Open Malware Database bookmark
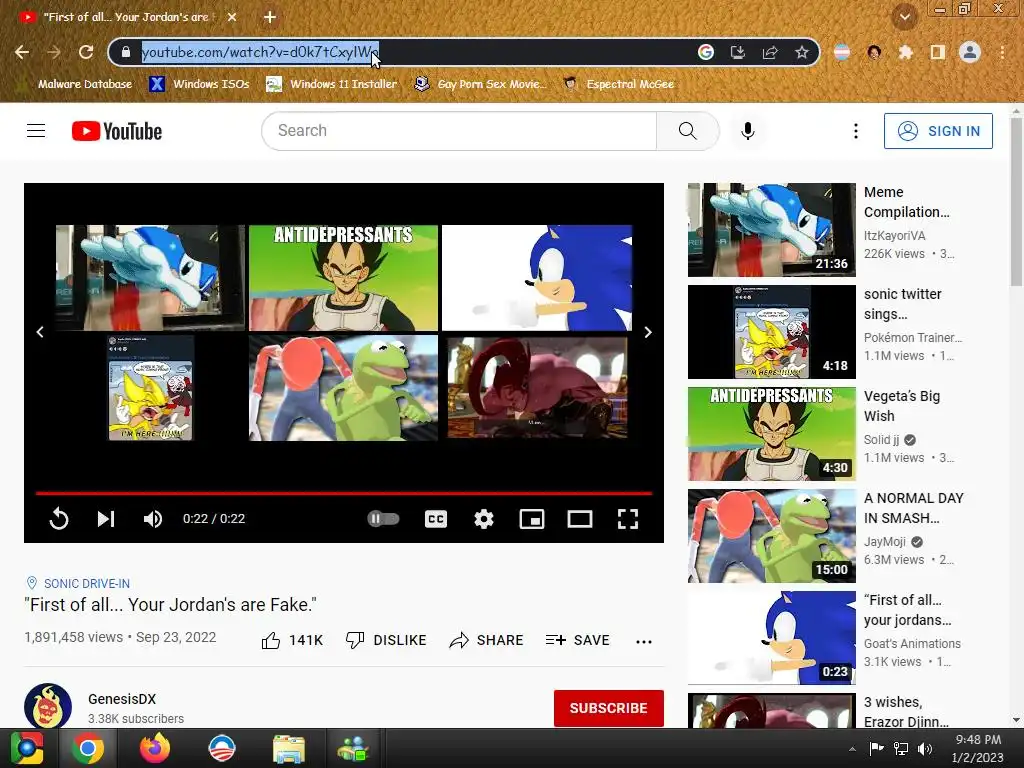The height and width of the screenshot is (768, 1024). coord(76,84)
